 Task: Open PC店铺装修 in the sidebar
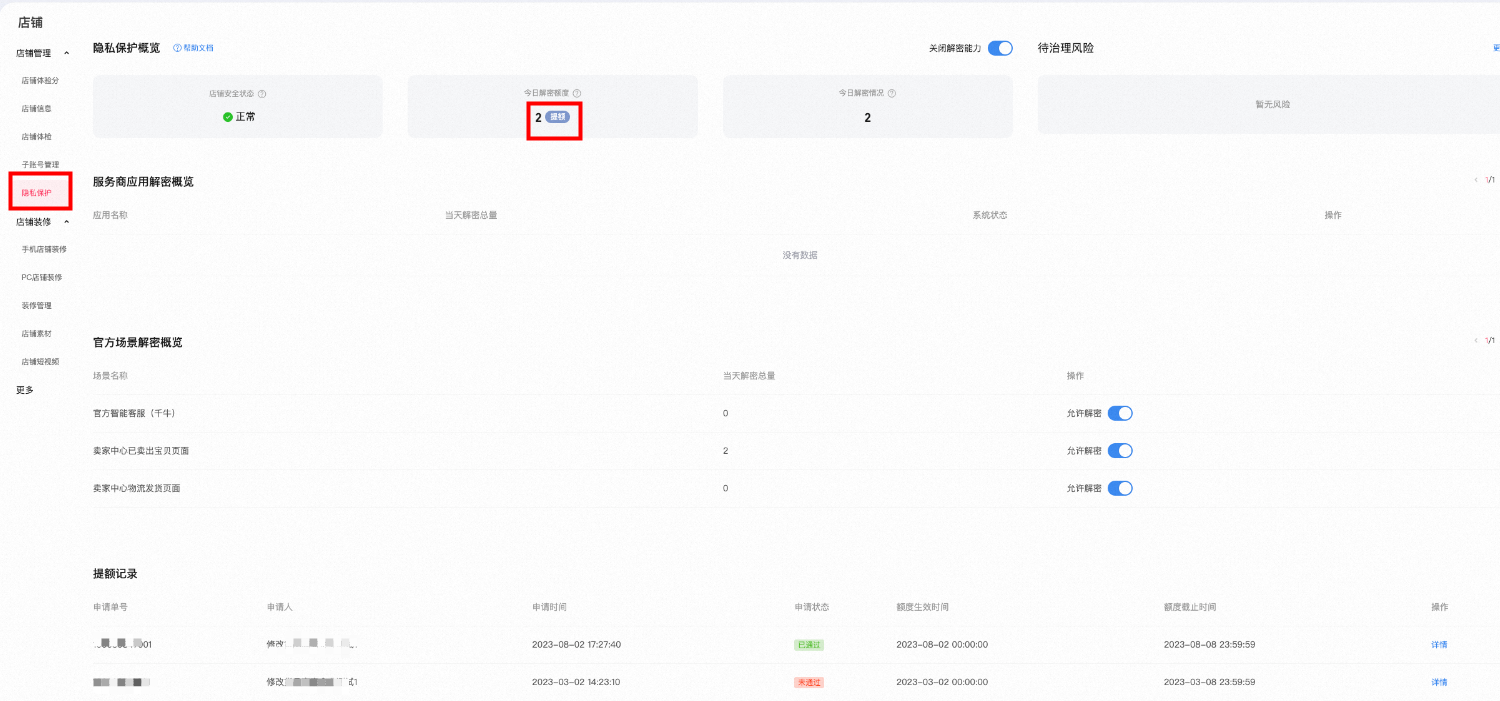[x=41, y=277]
